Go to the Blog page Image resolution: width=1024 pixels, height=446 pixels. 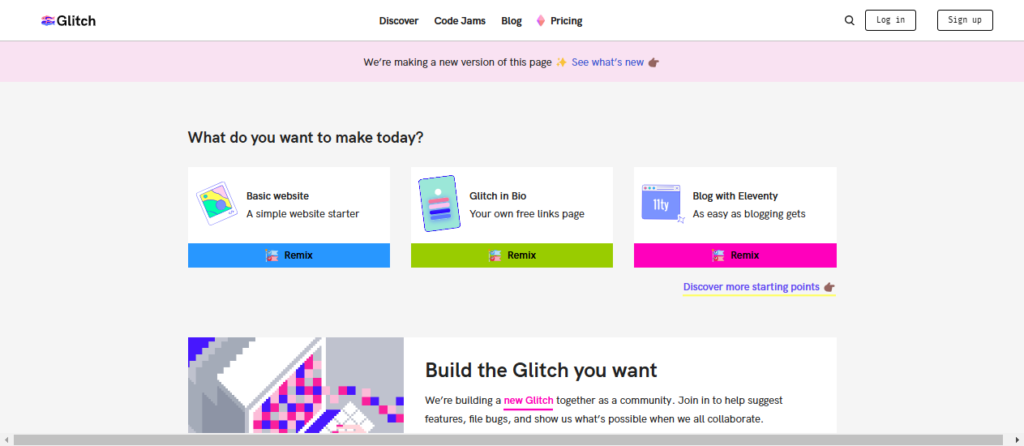[511, 21]
